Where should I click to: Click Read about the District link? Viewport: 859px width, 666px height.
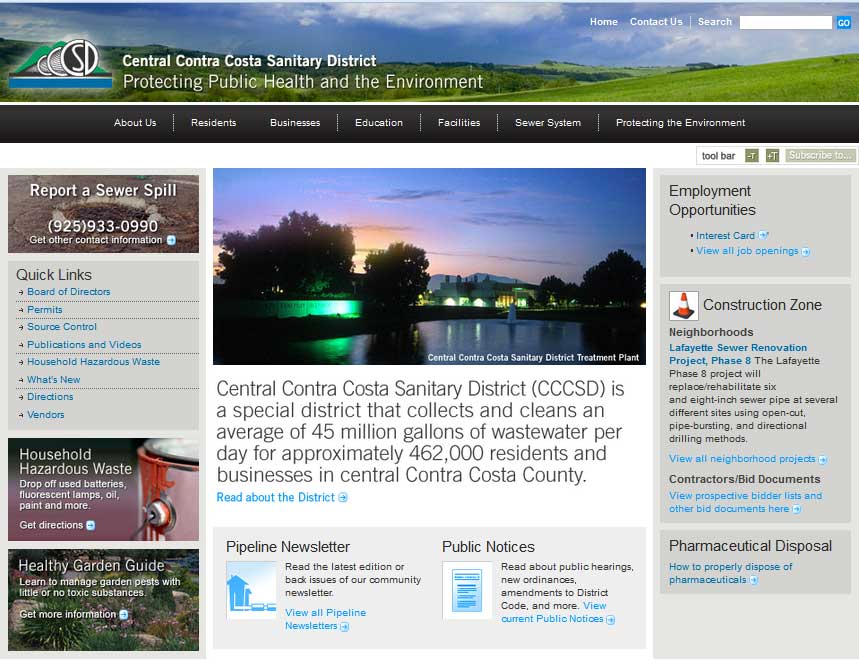pyautogui.click(x=276, y=497)
